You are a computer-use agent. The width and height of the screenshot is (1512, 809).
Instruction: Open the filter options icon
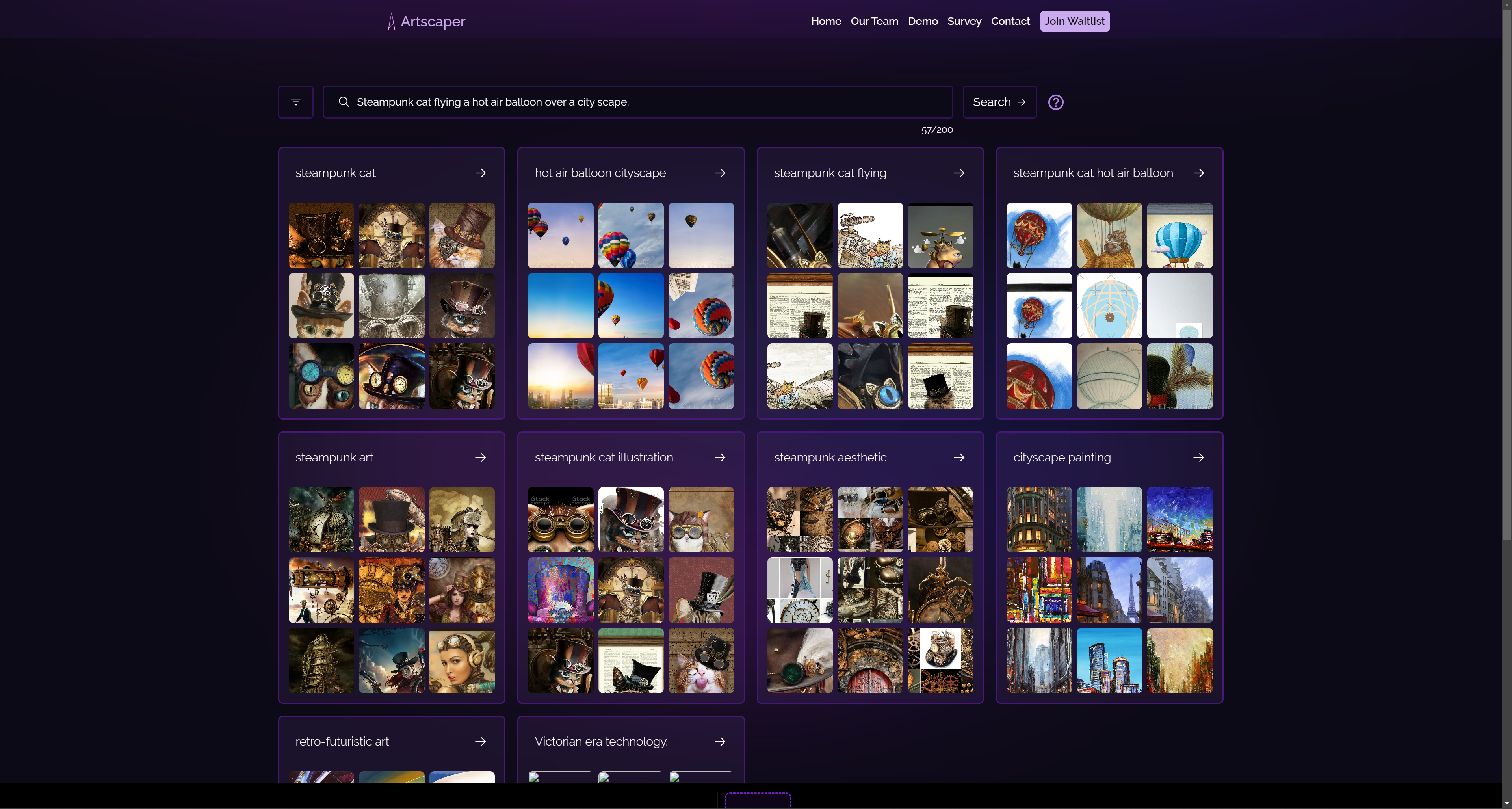[x=295, y=102]
